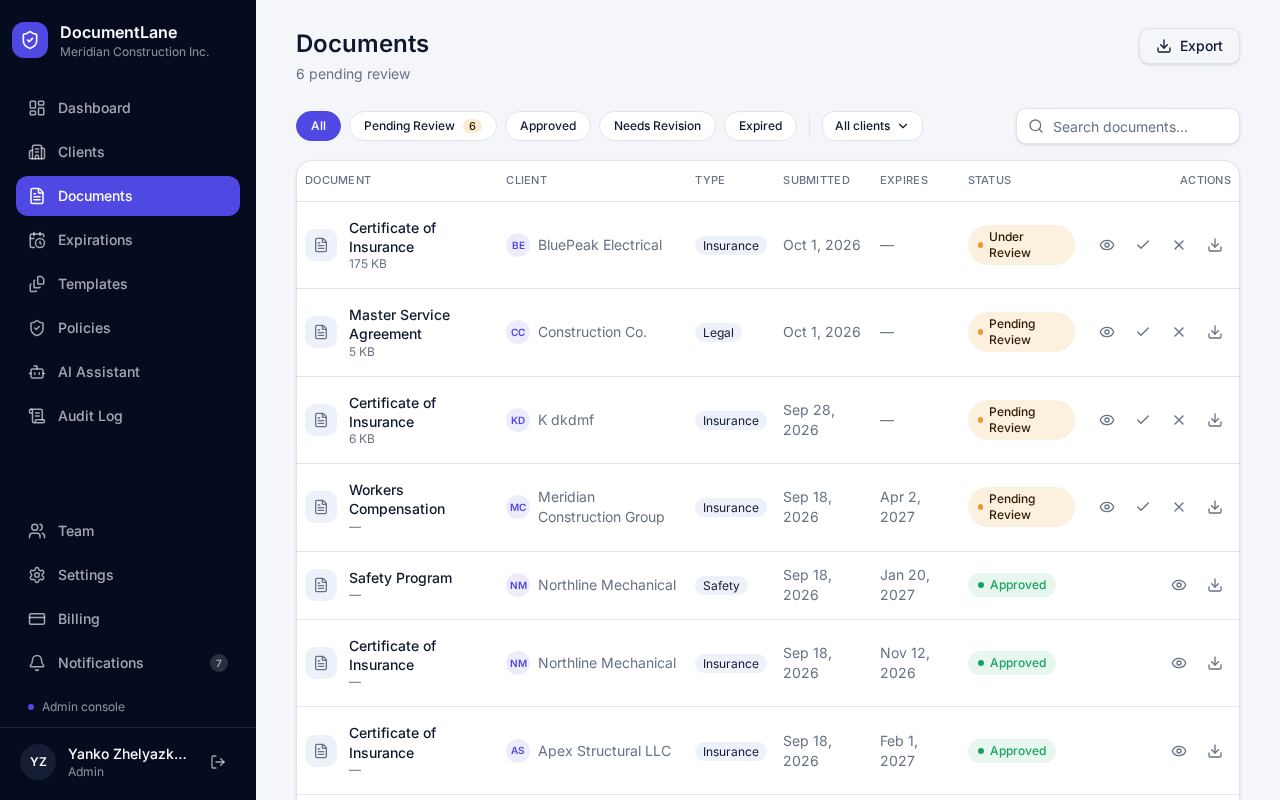This screenshot has width=1280, height=800.
Task: Open the AI Assistant
Action: click(128, 372)
